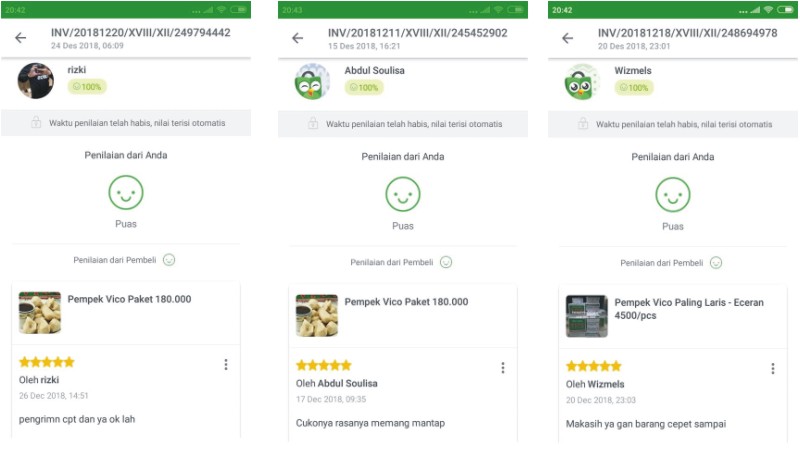Expand Penilaian dari Pembeli for Abdul Soulisa
Viewport: 800px width, 450px height.
(447, 262)
